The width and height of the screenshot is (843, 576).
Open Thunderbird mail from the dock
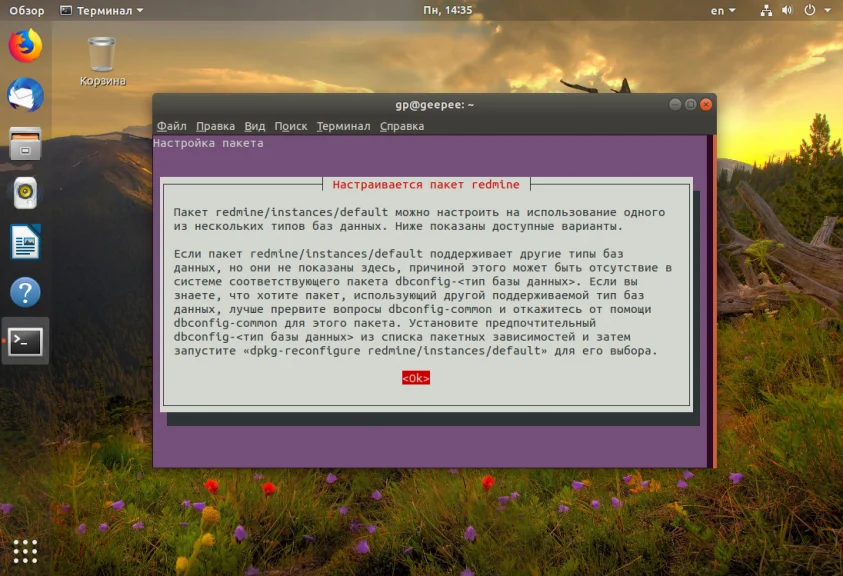coord(25,95)
